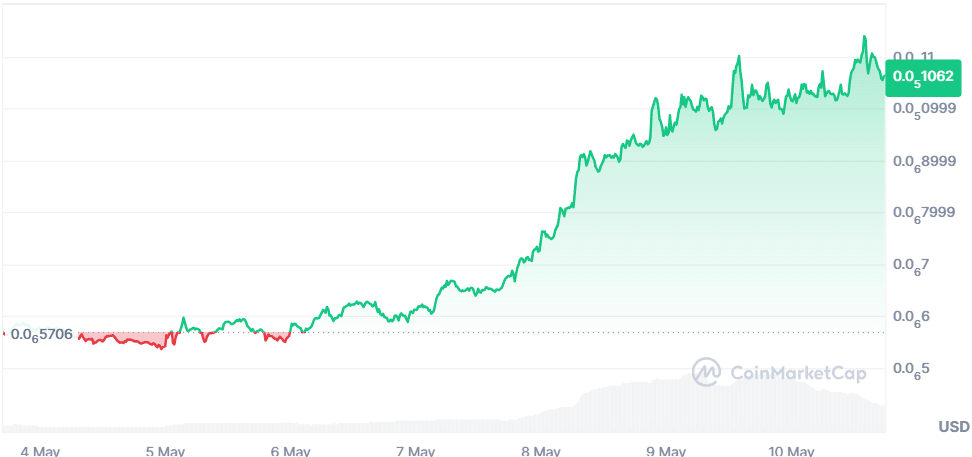
Task: Select the 4 May date marker
Action: point(40,450)
